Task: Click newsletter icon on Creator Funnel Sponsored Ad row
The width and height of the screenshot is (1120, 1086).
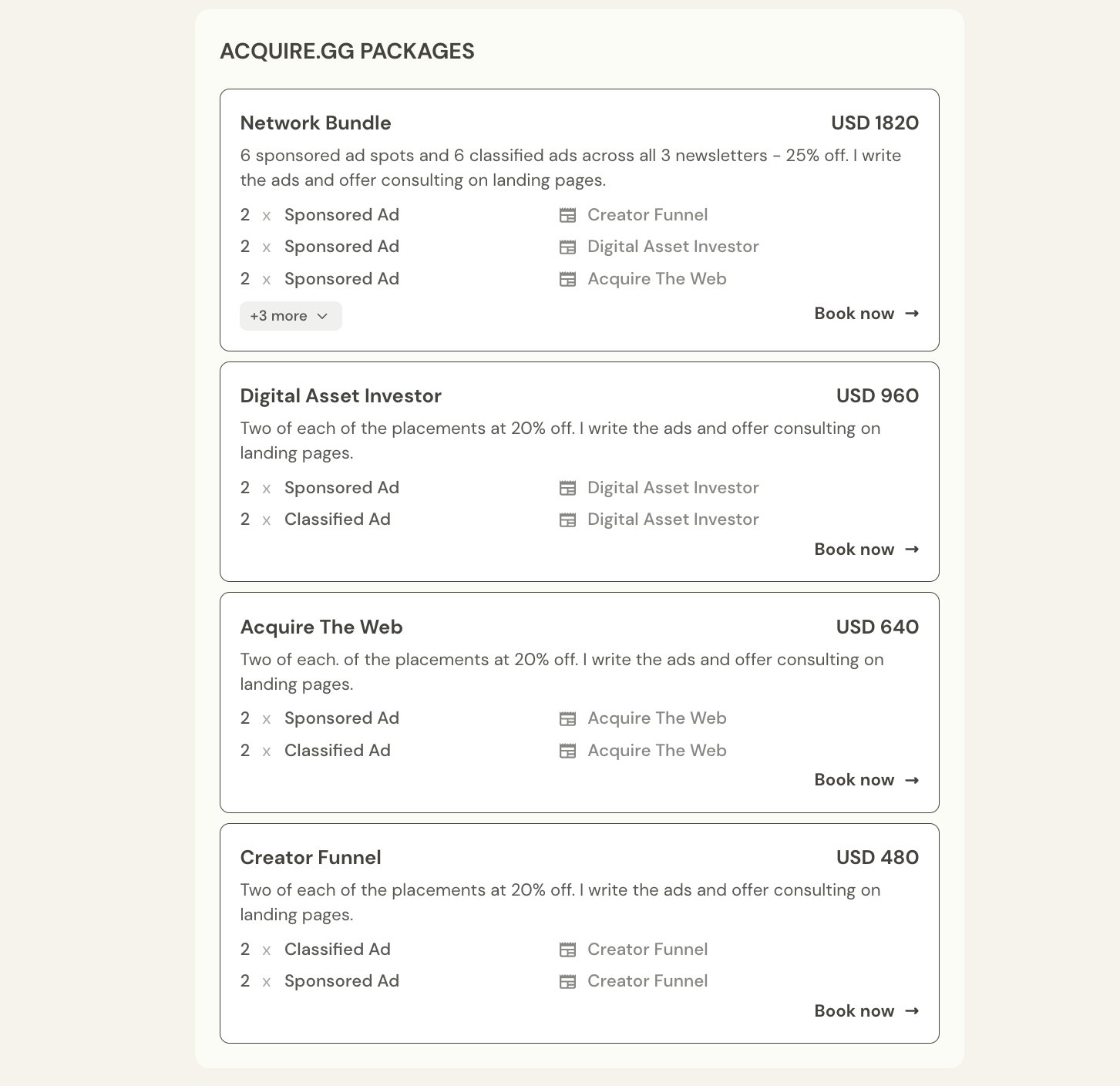Action: (x=567, y=982)
